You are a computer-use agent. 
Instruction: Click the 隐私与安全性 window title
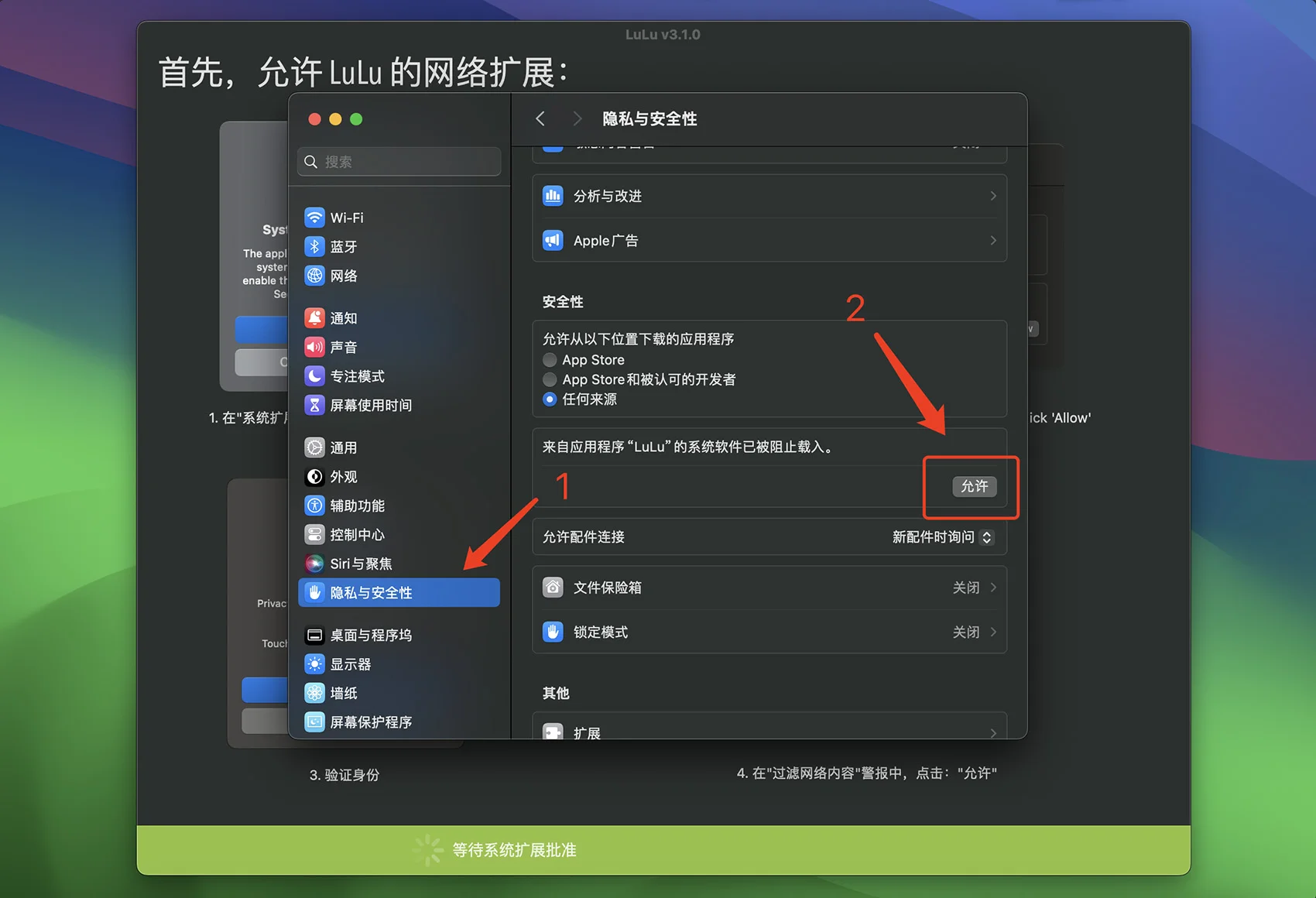click(649, 118)
